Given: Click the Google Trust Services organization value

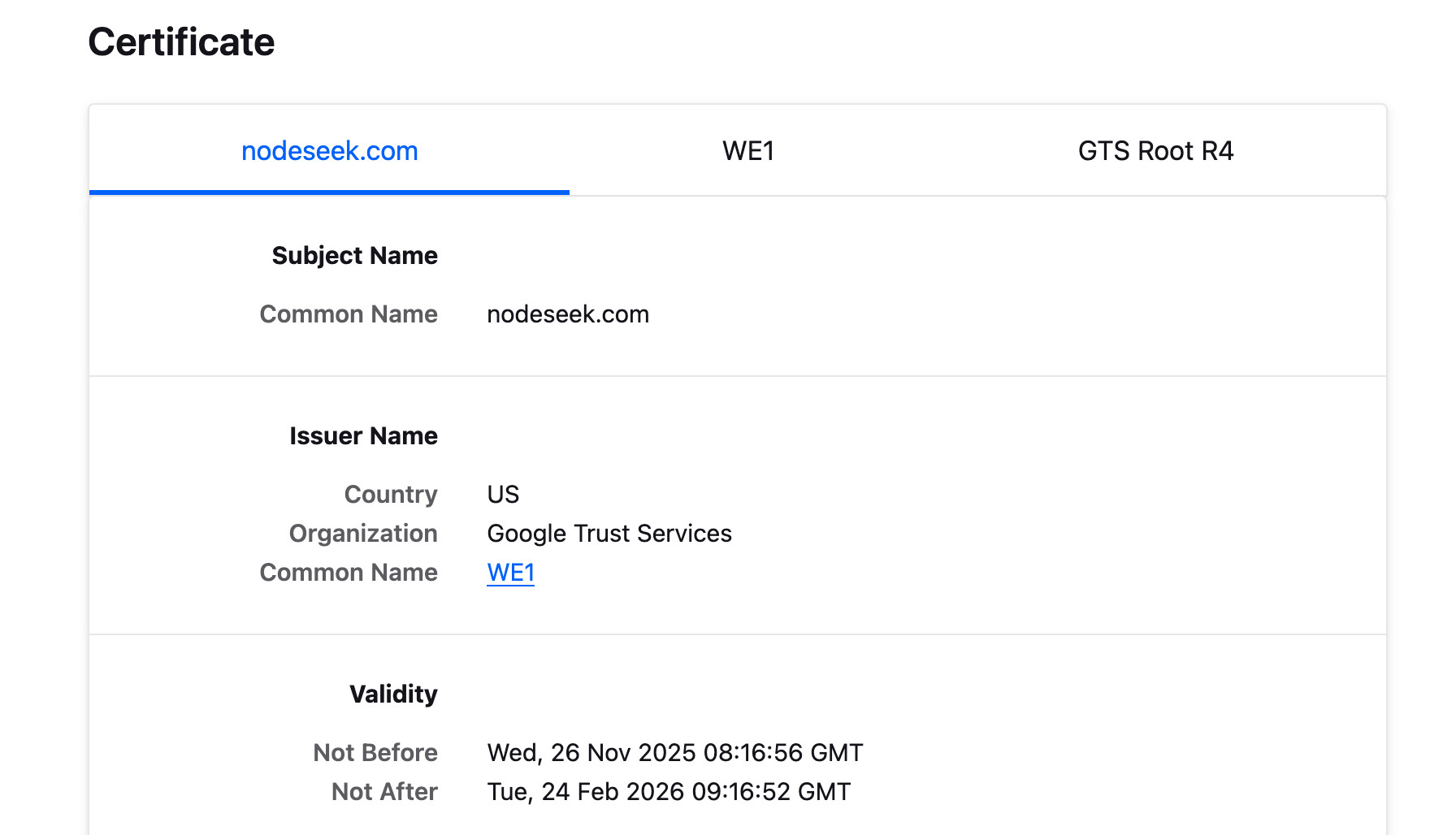Looking at the screenshot, I should pos(609,534).
